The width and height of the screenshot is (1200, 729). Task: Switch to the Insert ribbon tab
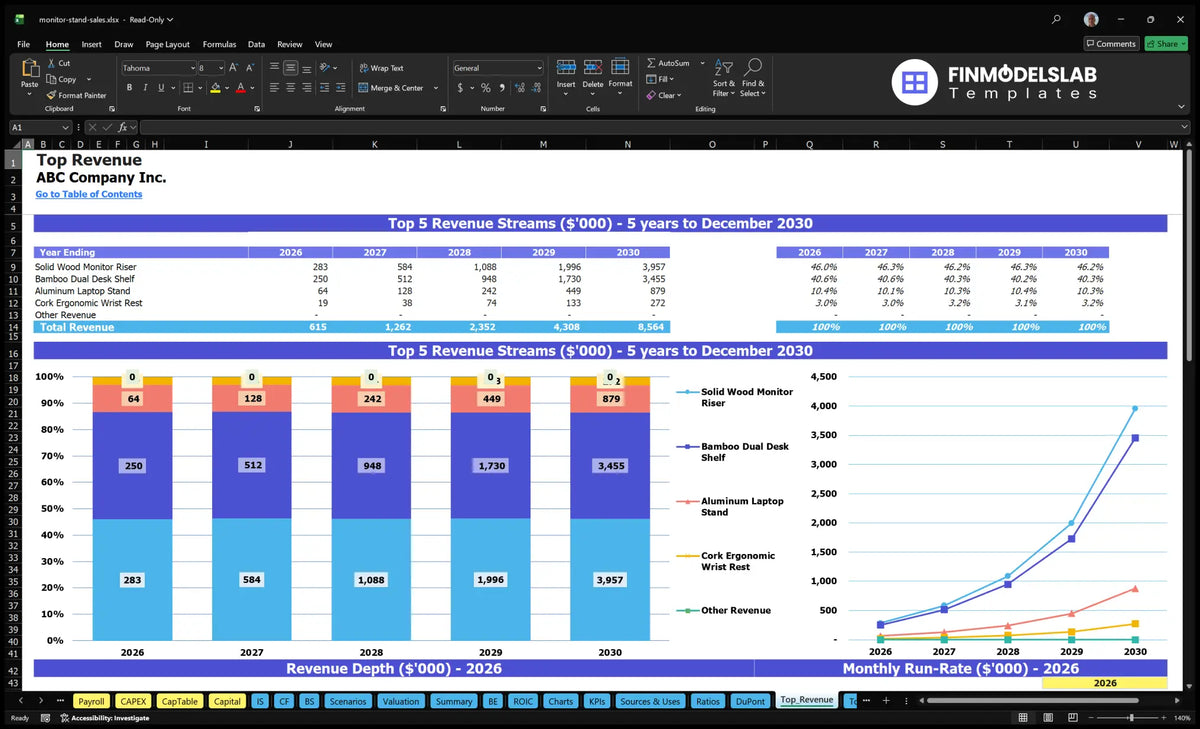pyautogui.click(x=91, y=44)
